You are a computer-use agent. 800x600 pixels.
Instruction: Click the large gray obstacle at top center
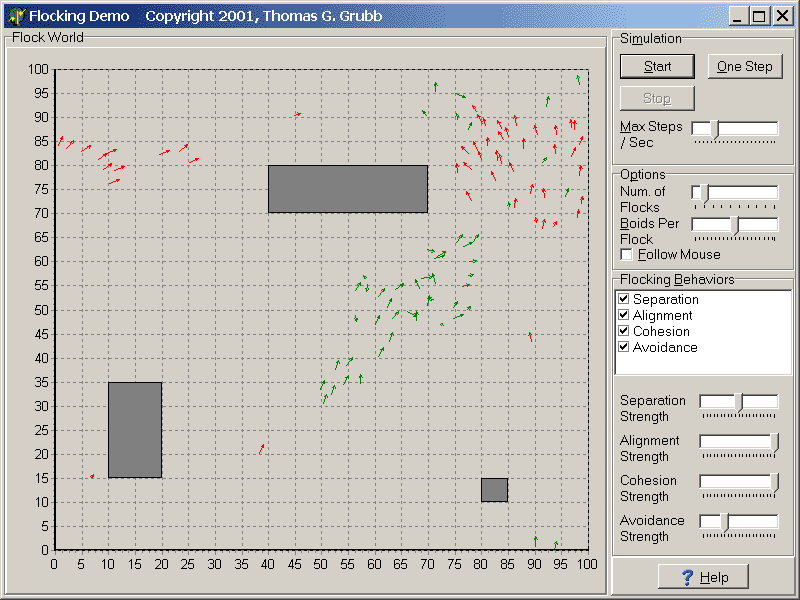(x=348, y=189)
